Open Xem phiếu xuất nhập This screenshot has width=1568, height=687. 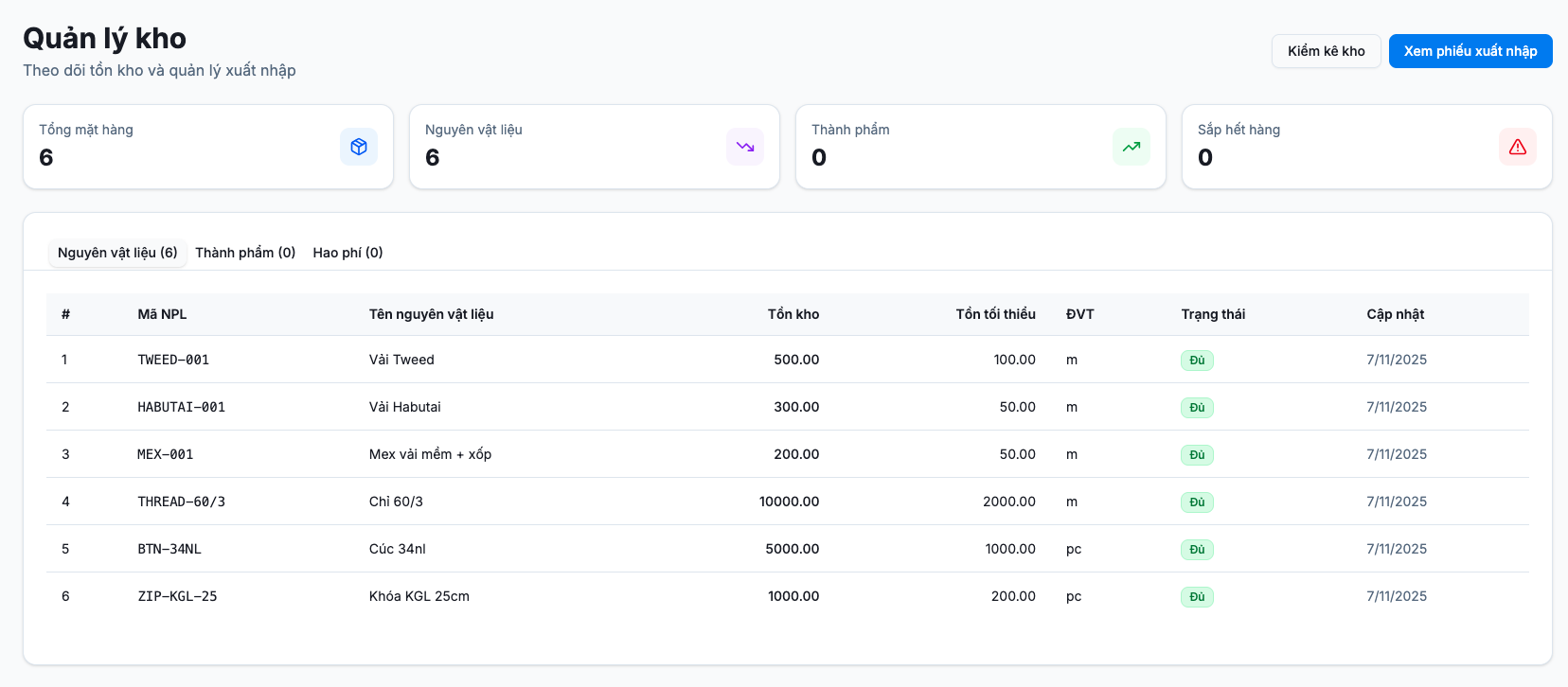click(1470, 51)
